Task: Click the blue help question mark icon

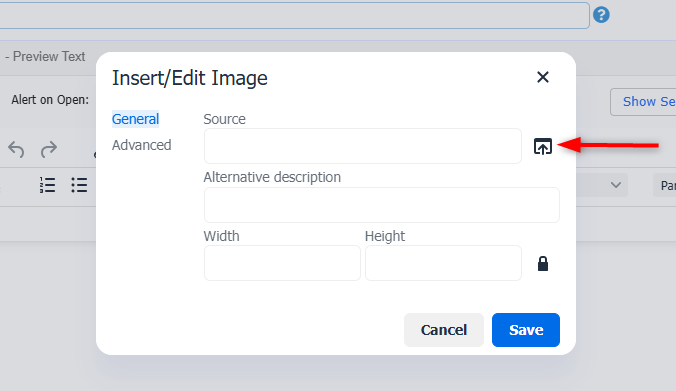Action: click(601, 15)
